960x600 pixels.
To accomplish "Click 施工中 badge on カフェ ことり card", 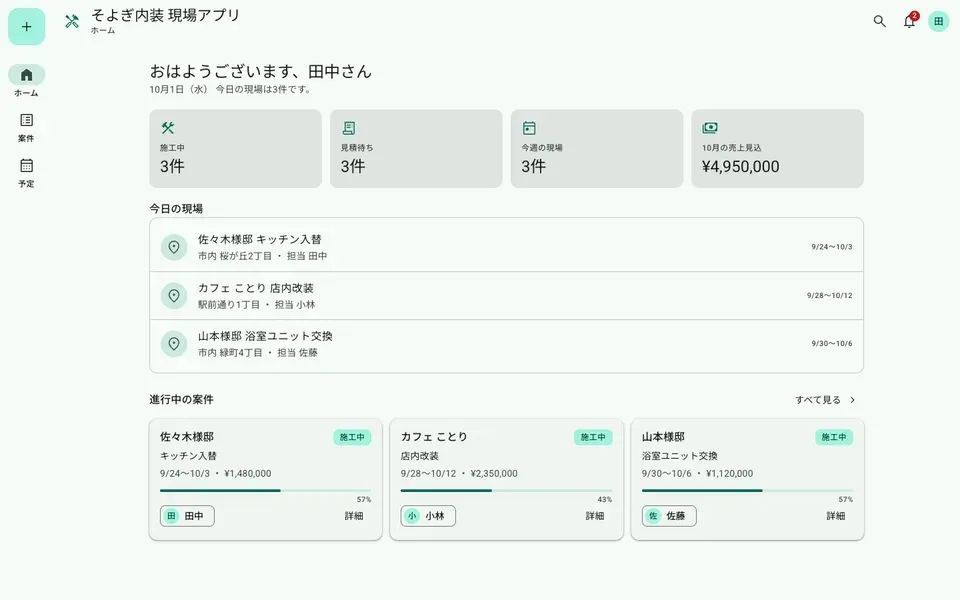I will click(x=593, y=437).
